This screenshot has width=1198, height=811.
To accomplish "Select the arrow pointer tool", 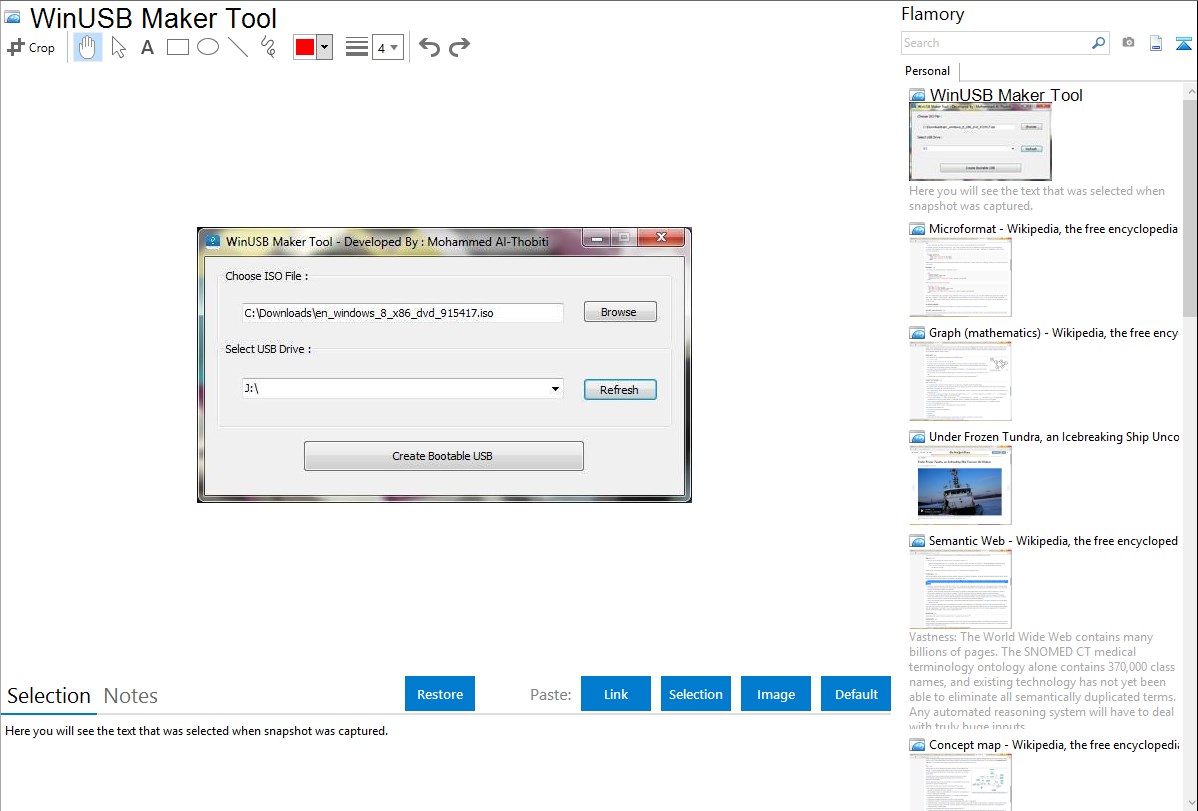I will click(118, 47).
